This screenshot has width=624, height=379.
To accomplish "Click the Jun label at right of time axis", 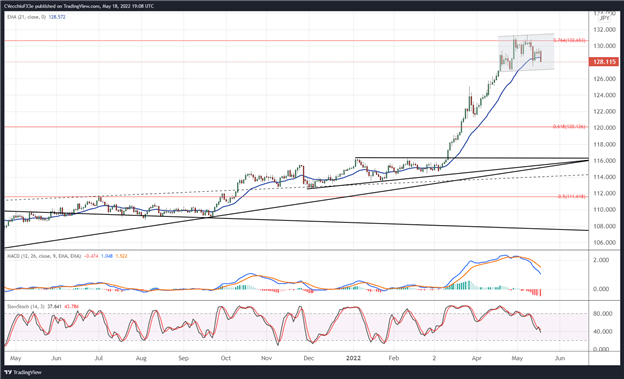I will [x=560, y=358].
